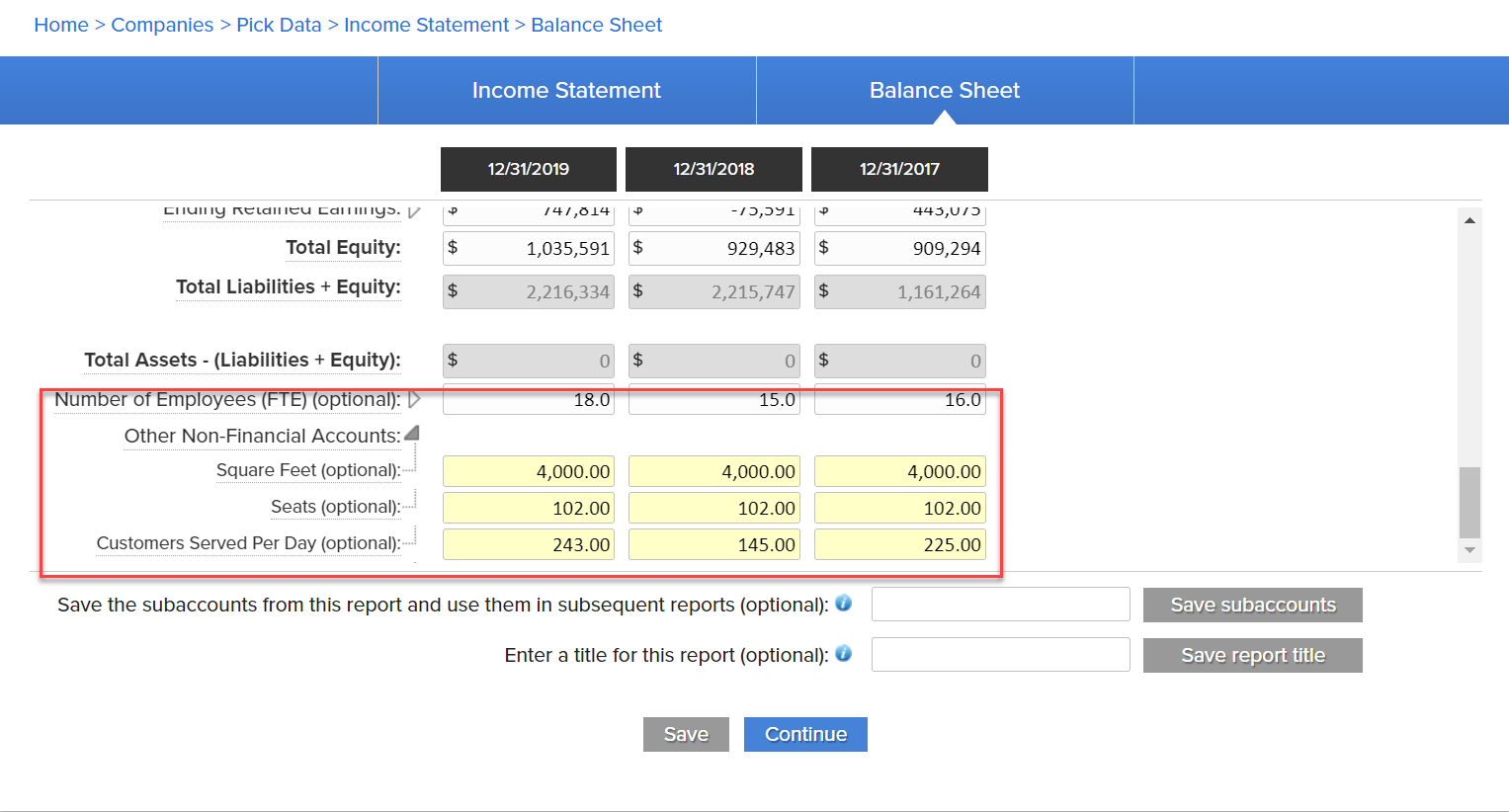The height and width of the screenshot is (812, 1509).
Task: Collapse Other Non-Financial Accounts triangle
Action: [412, 434]
